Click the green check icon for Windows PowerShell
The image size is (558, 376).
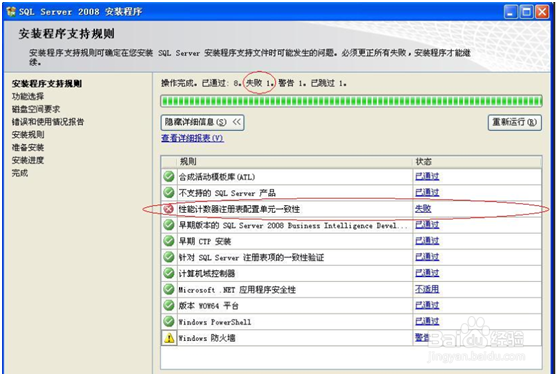169,321
